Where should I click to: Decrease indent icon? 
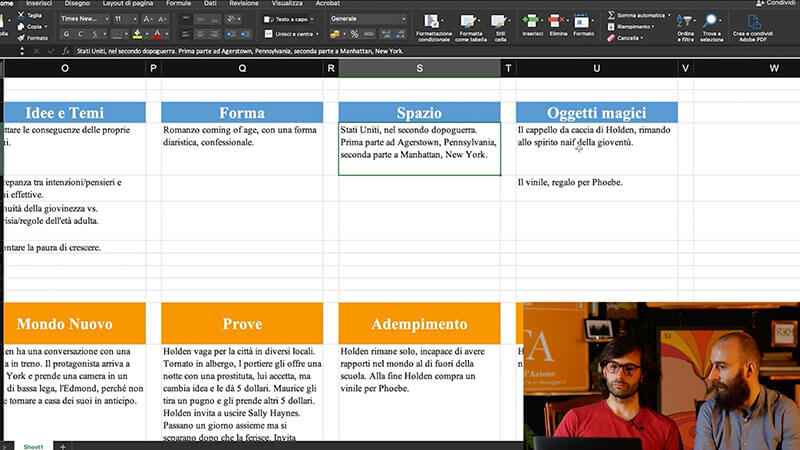tap(231, 34)
